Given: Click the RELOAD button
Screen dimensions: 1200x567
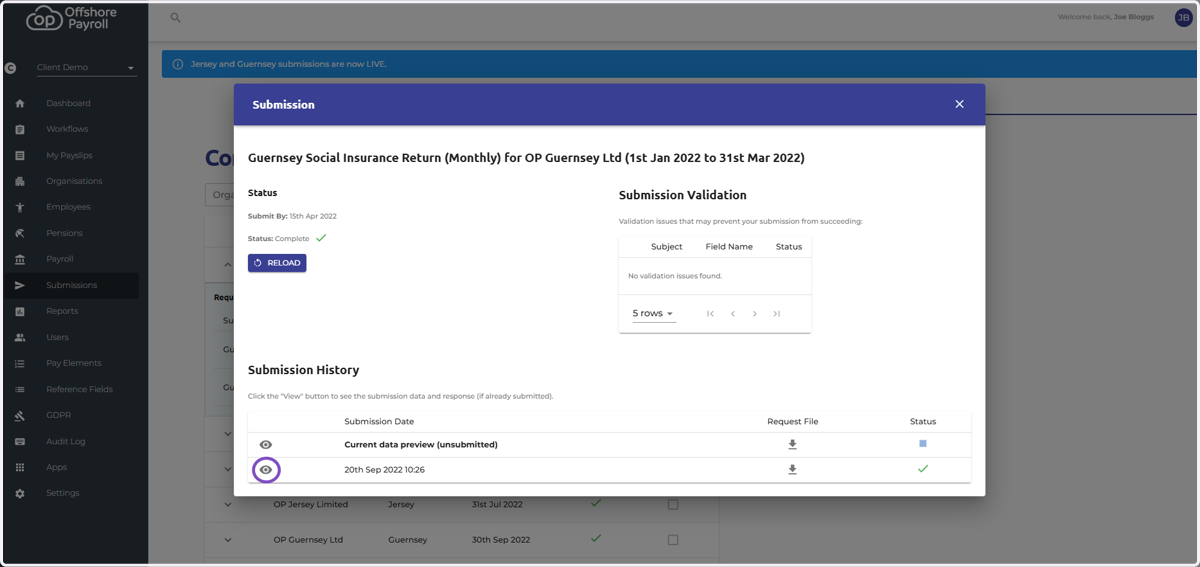Looking at the screenshot, I should click(277, 263).
